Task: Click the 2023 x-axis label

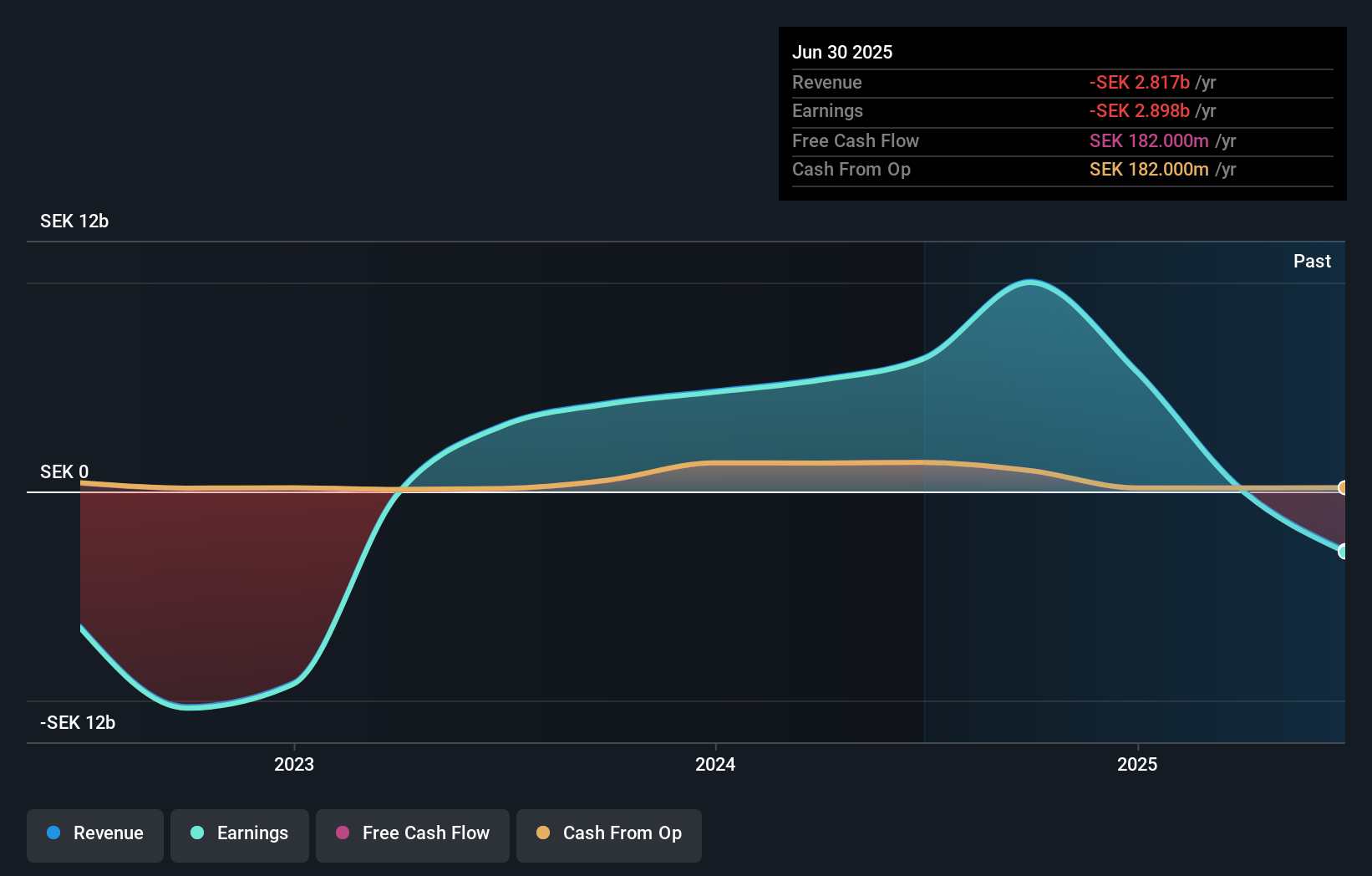Action: click(x=294, y=764)
